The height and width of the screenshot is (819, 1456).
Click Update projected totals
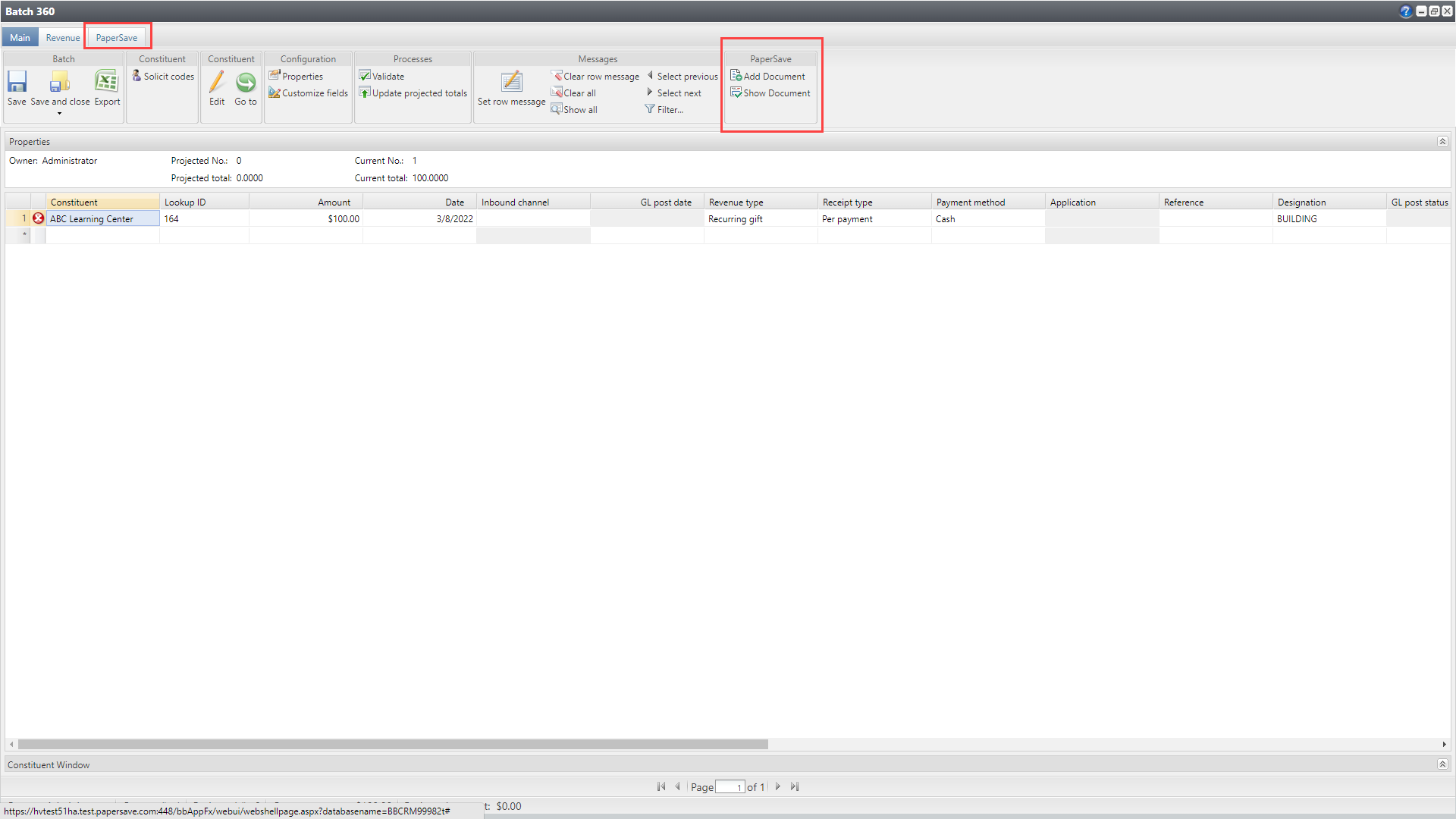pyautogui.click(x=413, y=93)
